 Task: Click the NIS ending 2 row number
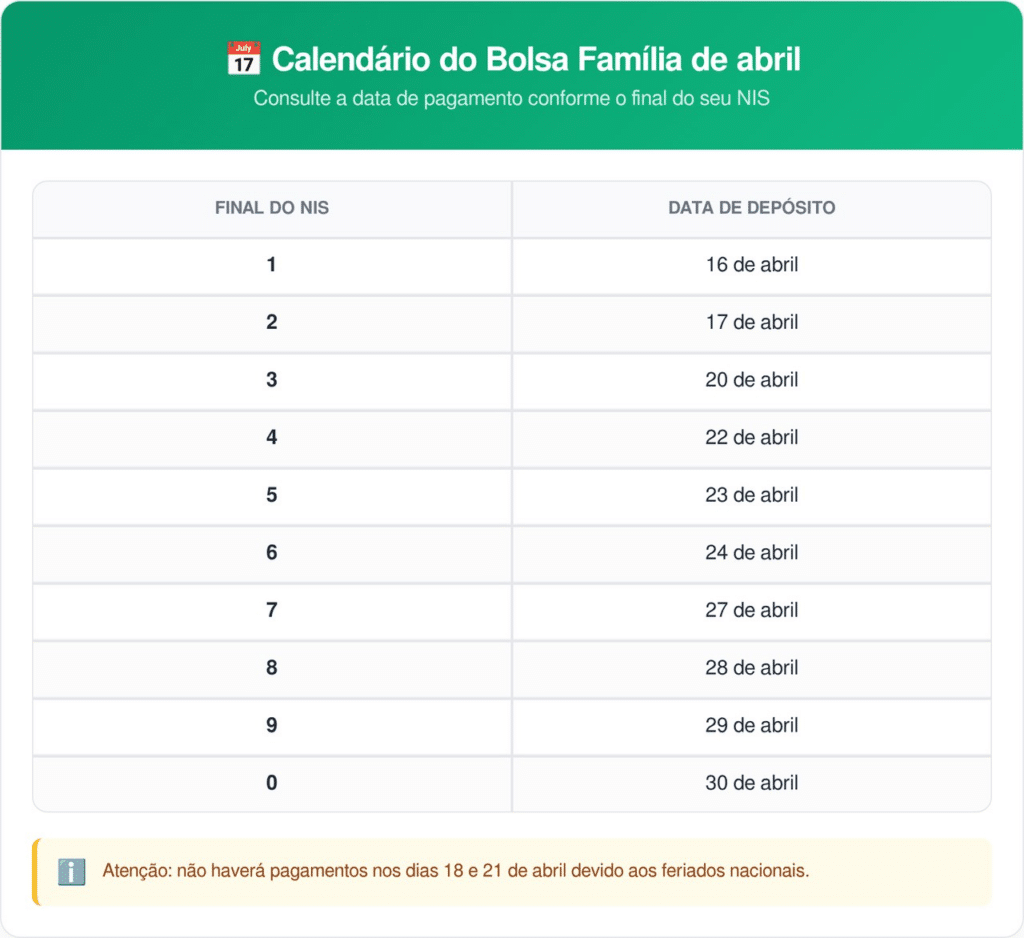click(272, 322)
